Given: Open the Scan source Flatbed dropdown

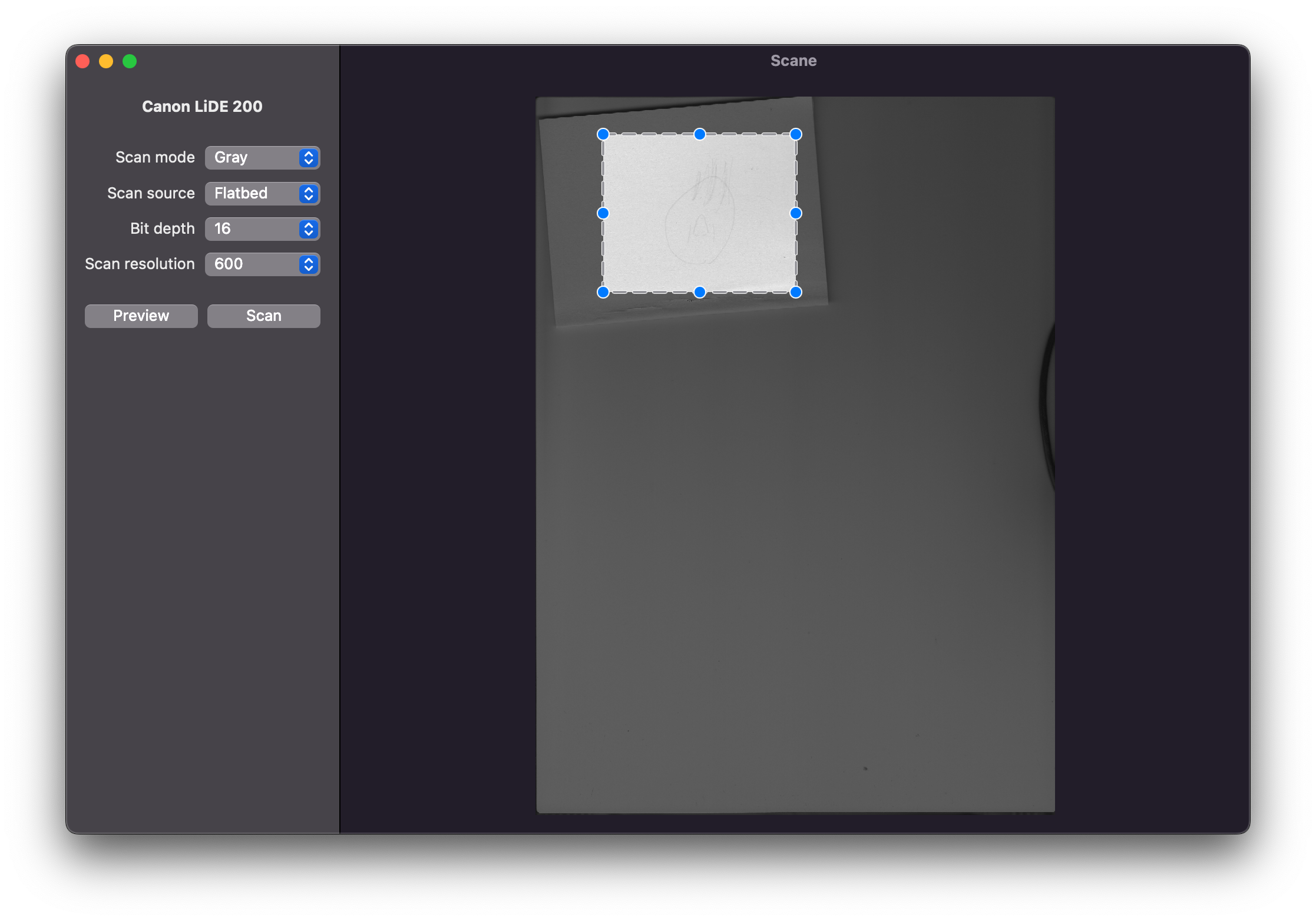Looking at the screenshot, I should tap(262, 194).
